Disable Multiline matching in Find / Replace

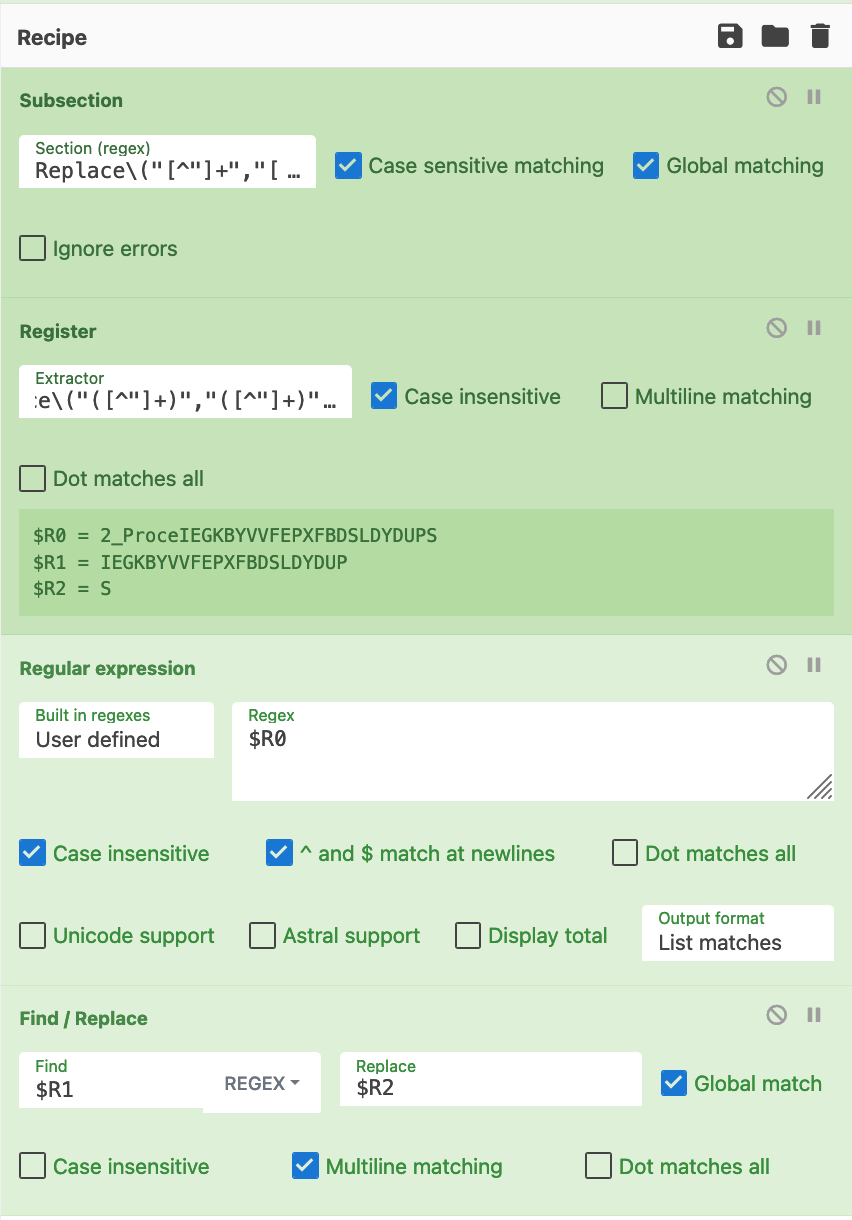[305, 1166]
